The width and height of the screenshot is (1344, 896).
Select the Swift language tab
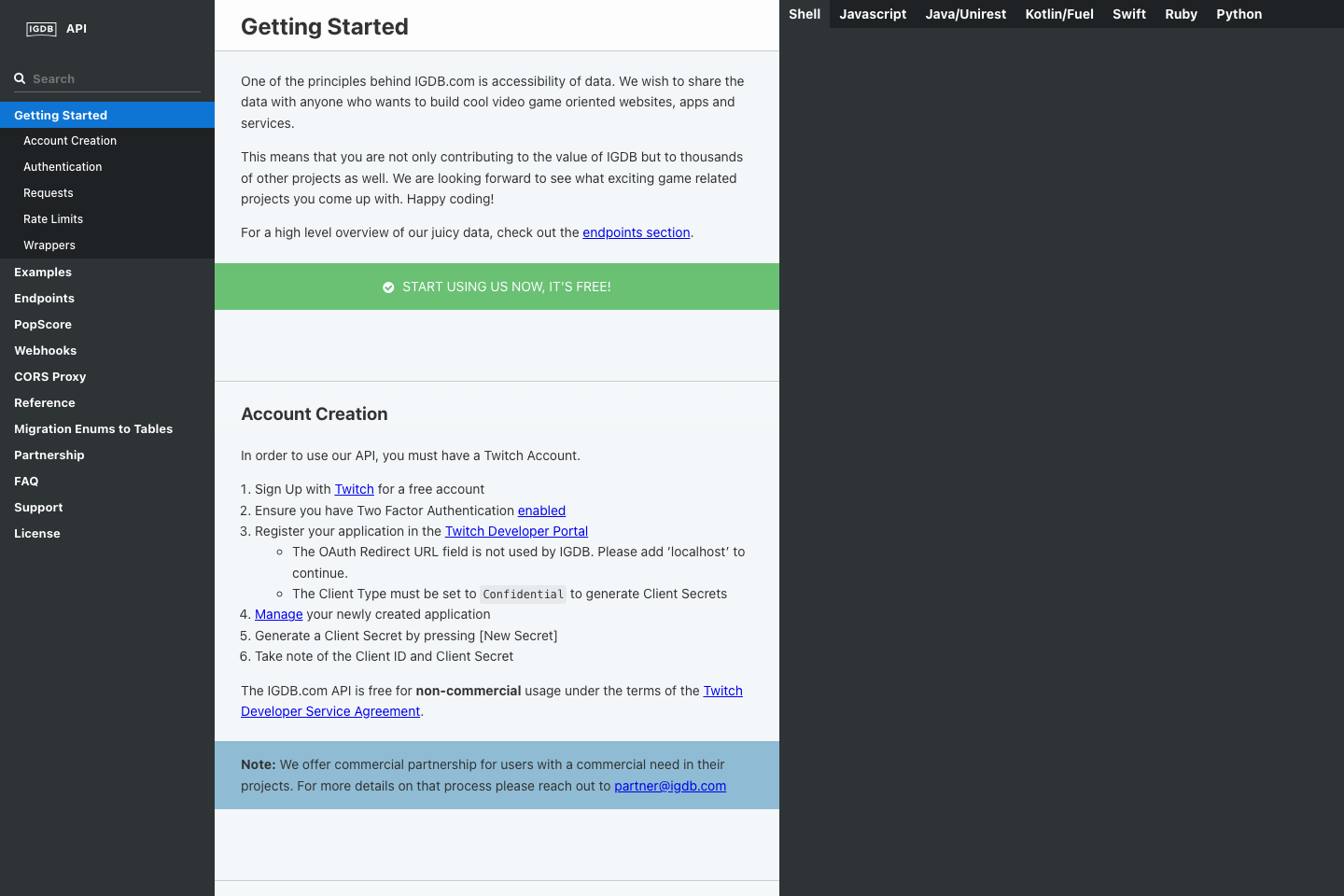click(x=1128, y=14)
